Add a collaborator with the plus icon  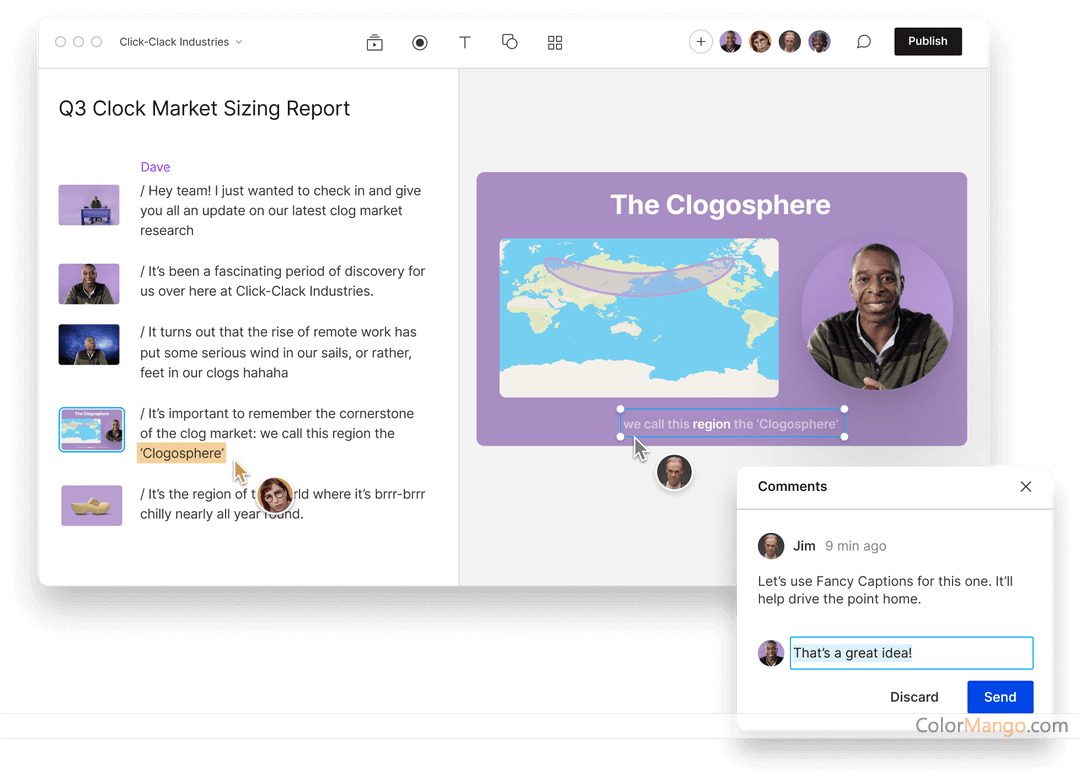701,42
